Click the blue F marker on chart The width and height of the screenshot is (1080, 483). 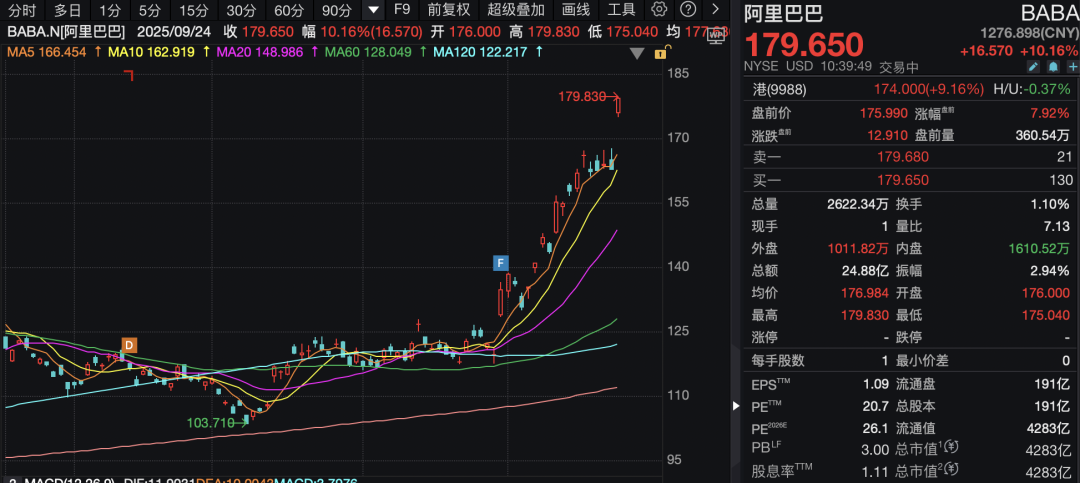point(501,263)
